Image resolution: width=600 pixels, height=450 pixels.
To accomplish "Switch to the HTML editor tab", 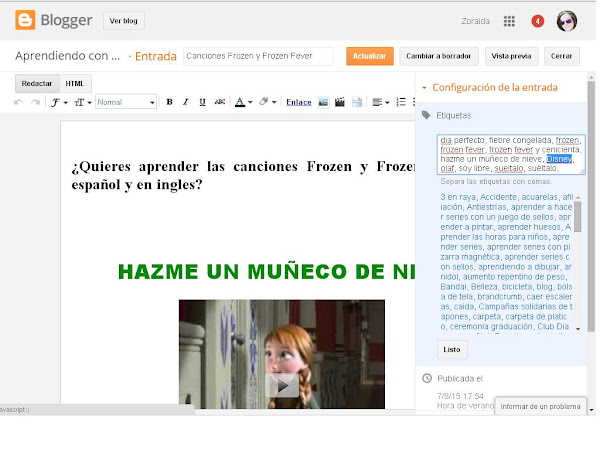I will [75, 83].
